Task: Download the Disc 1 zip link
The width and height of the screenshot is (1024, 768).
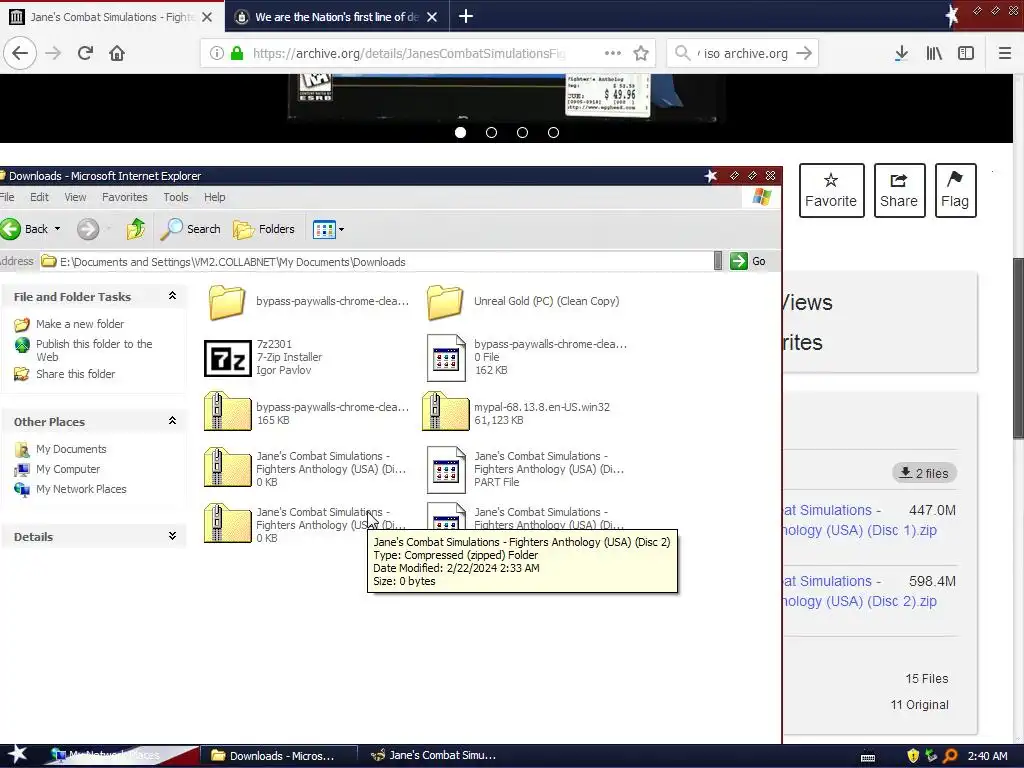Action: click(x=860, y=520)
